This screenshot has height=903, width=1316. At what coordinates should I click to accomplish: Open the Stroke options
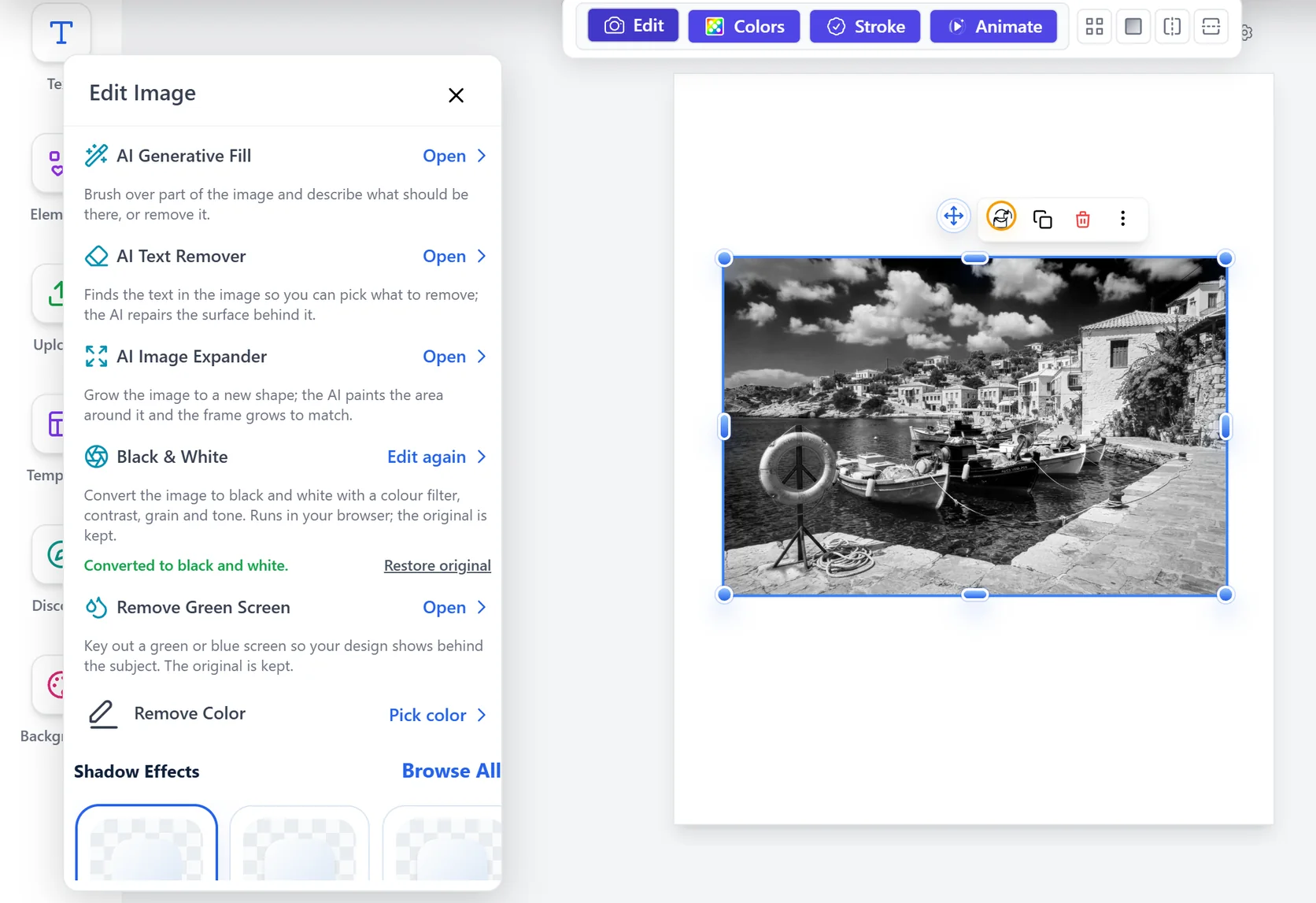point(865,26)
